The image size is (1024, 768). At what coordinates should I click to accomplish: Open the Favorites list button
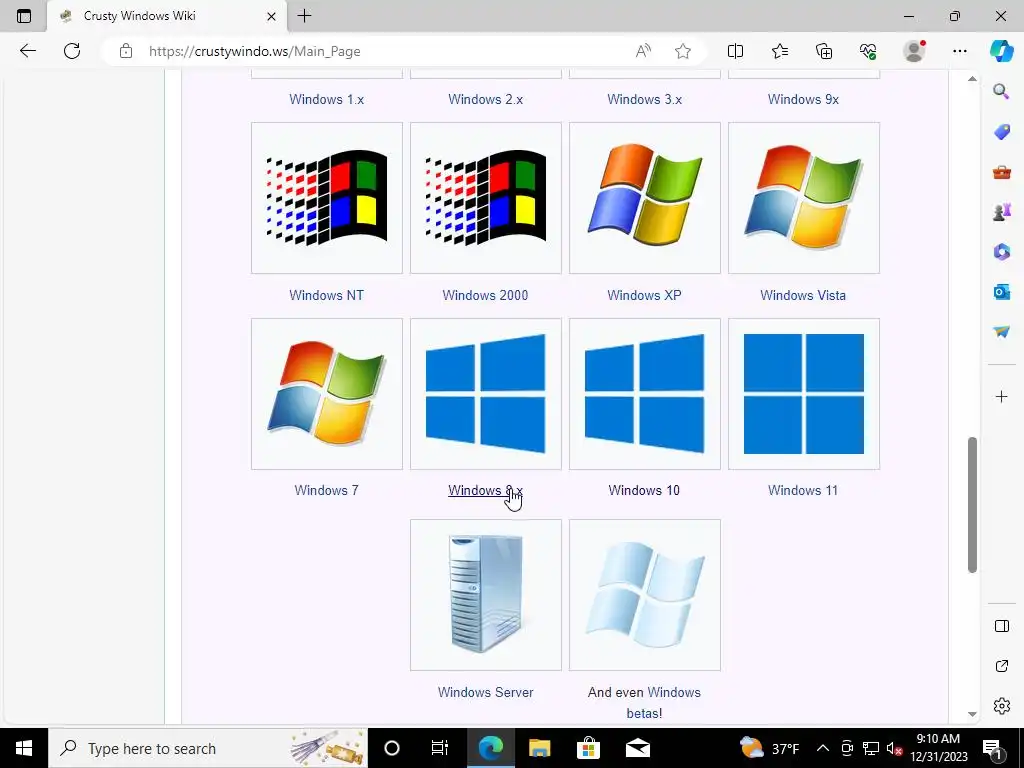pos(780,51)
